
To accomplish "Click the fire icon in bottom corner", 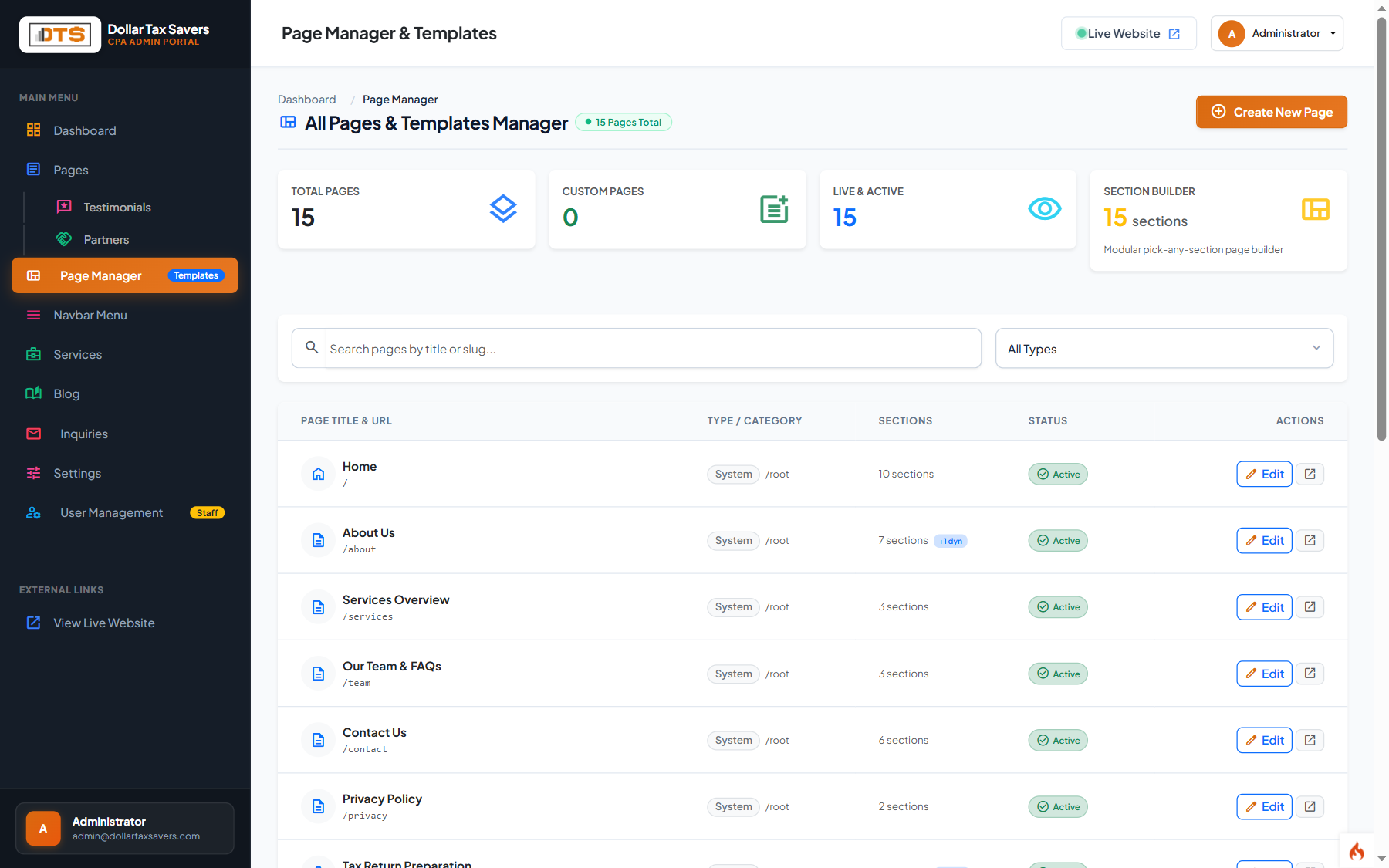I will (x=1357, y=851).
